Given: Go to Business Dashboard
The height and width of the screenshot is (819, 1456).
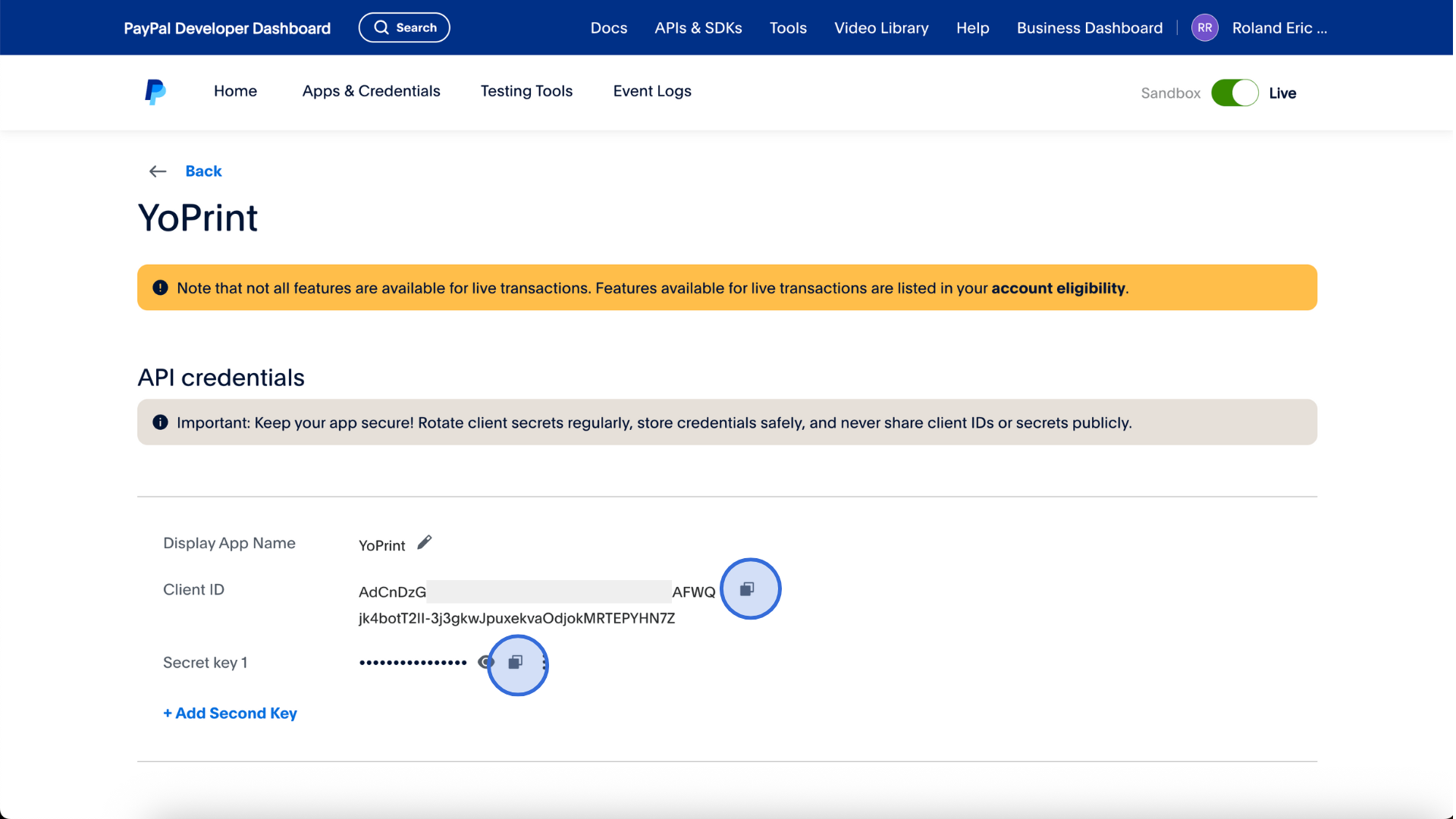Looking at the screenshot, I should coord(1090,28).
